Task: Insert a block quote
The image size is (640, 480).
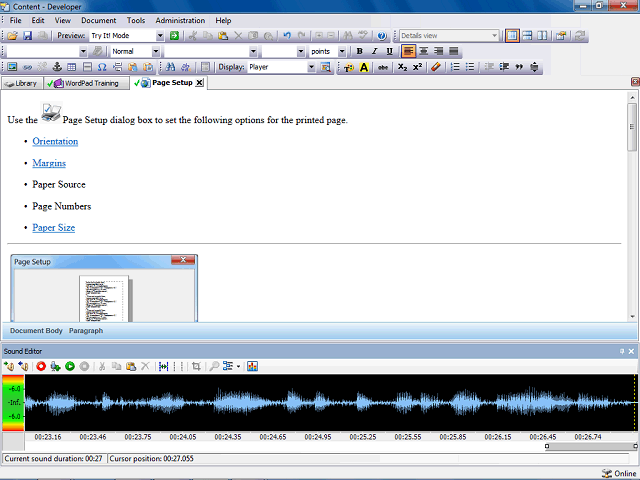Action: click(x=519, y=67)
